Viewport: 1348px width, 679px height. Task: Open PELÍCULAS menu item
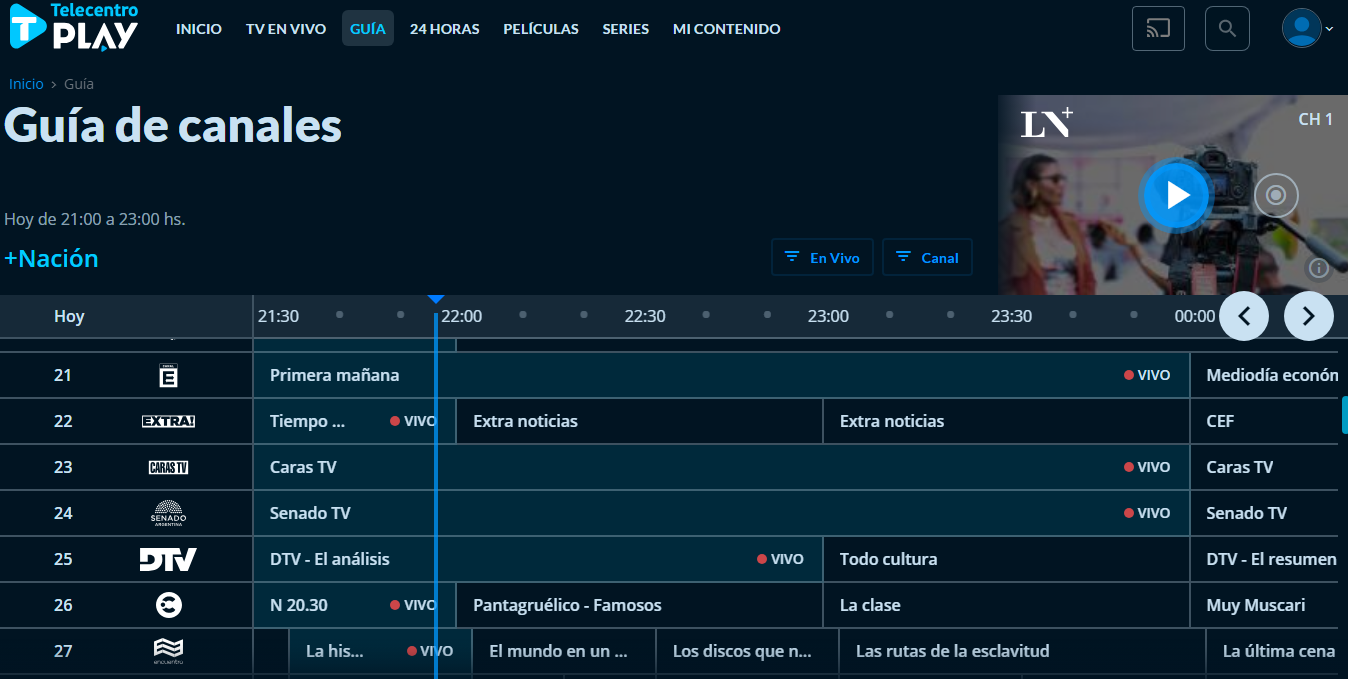click(x=541, y=29)
